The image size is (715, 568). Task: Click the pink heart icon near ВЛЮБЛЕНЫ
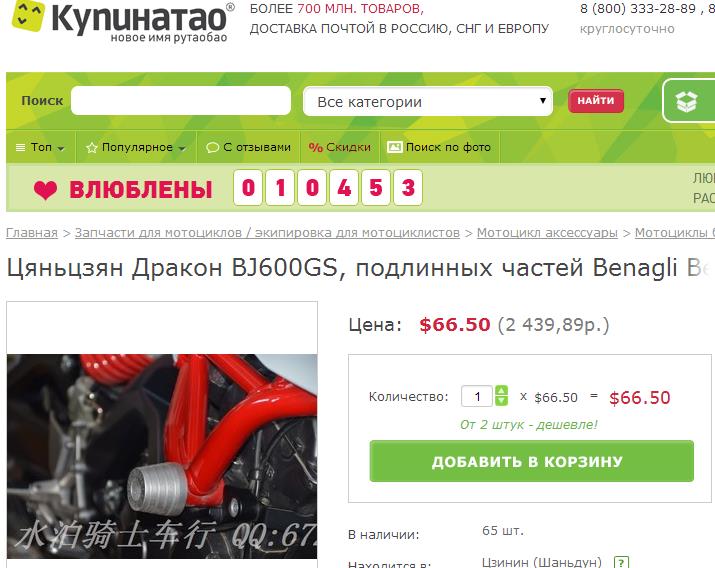pos(45,190)
